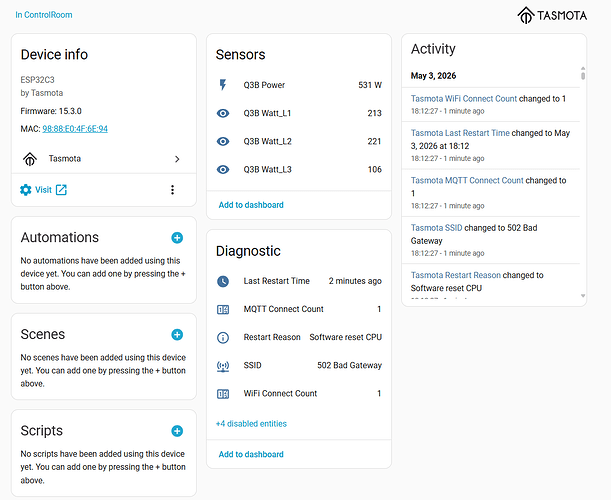The width and height of the screenshot is (611, 500).
Task: Click the external-link icon next to Visit
Action: 62,190
